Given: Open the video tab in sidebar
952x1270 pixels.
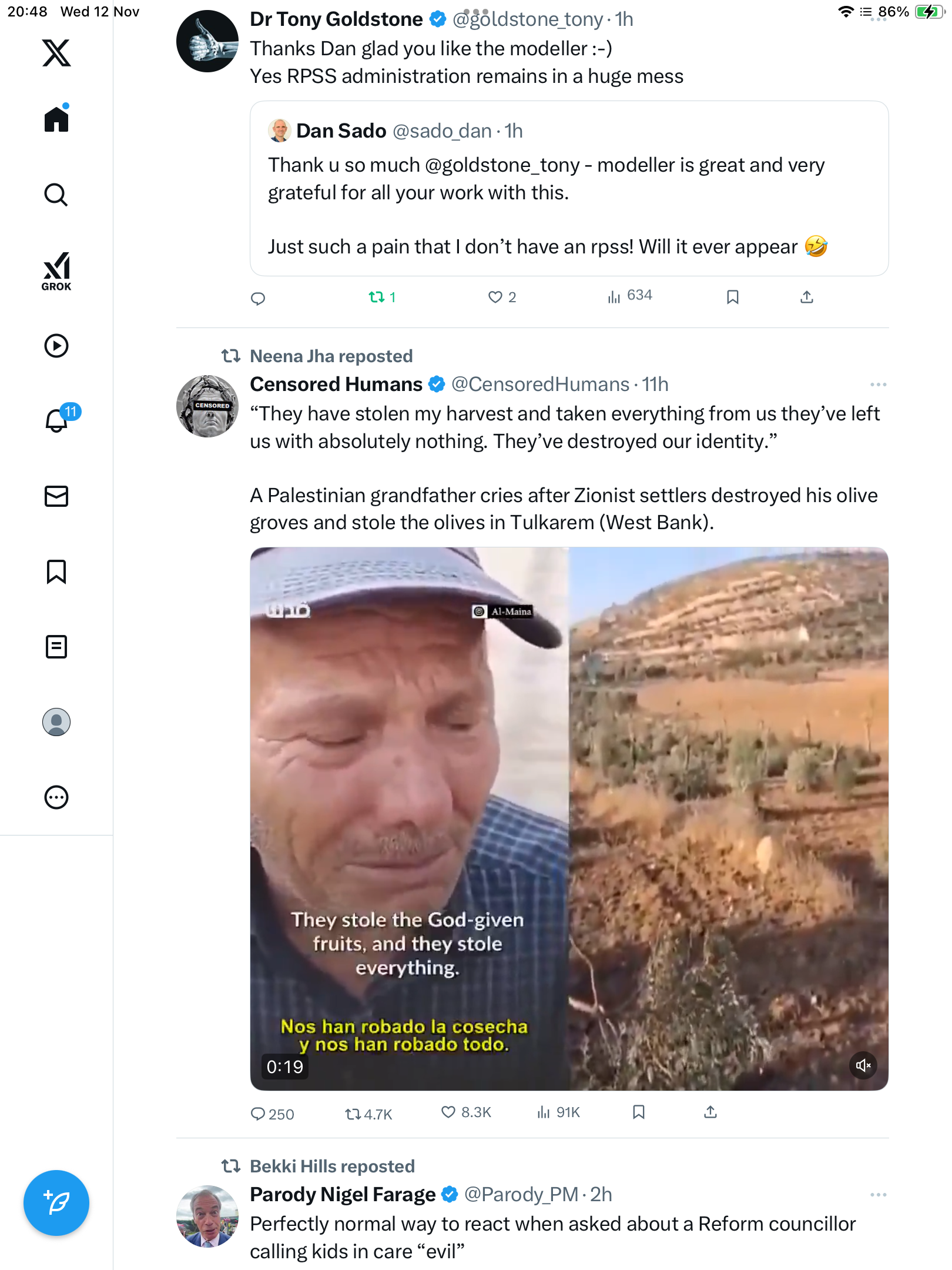Looking at the screenshot, I should click(x=56, y=346).
